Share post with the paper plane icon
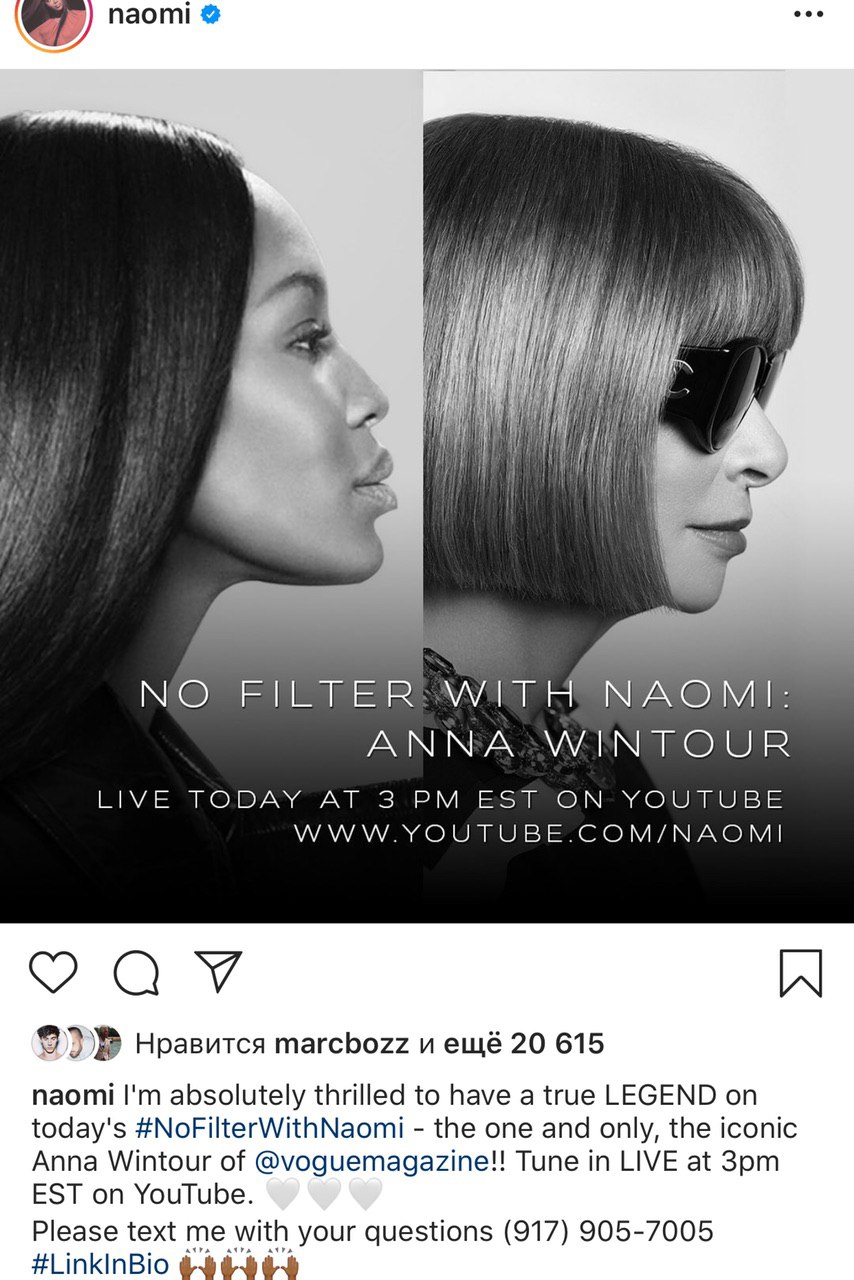 218,971
